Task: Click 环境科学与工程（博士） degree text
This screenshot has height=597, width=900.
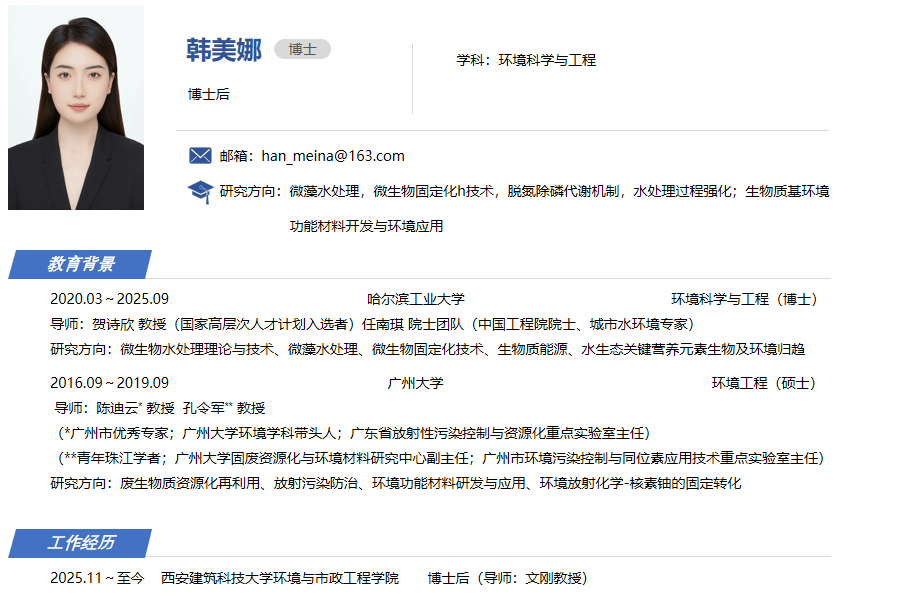Action: tap(744, 299)
